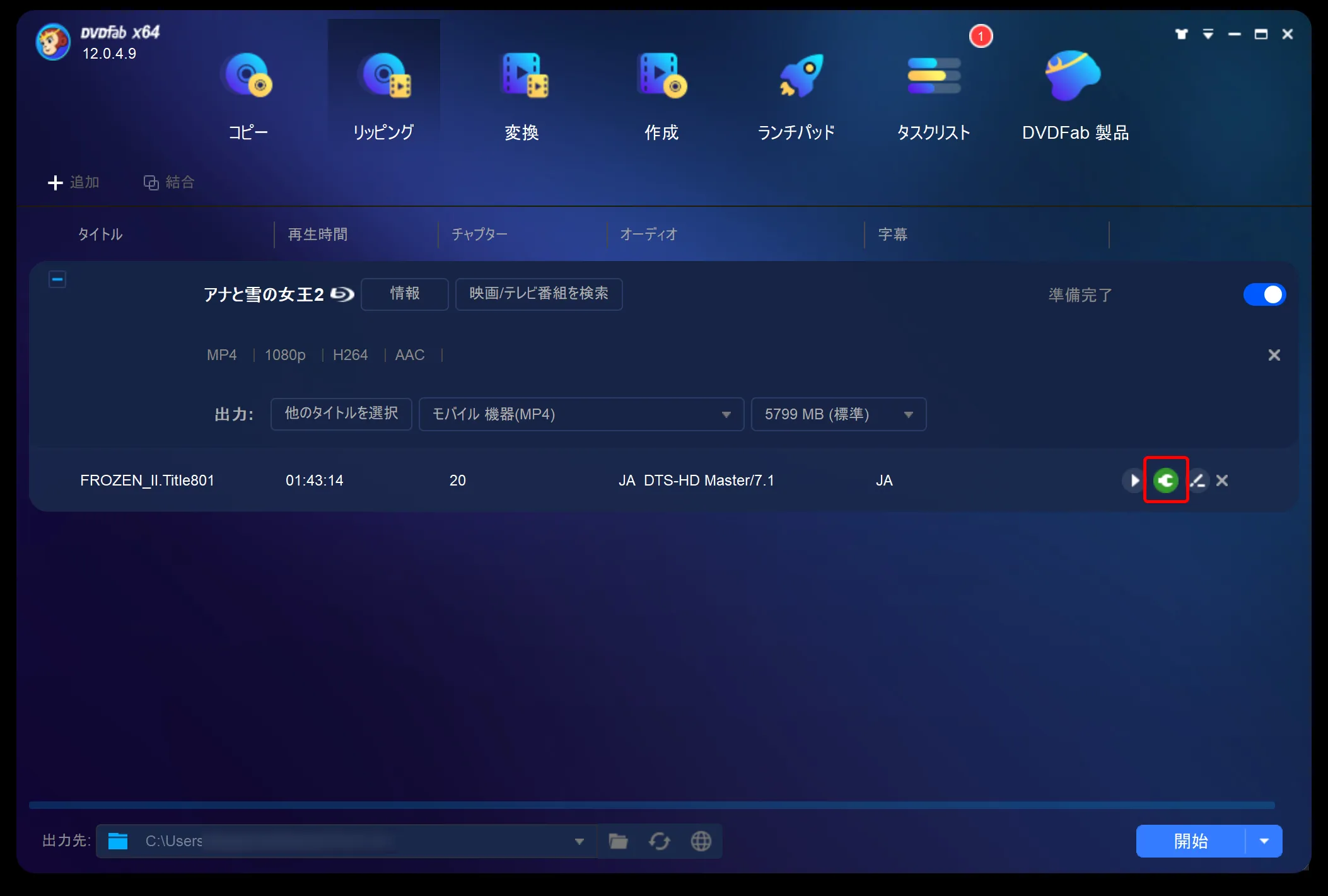Open the title bar dropdown menu
Image resolution: width=1328 pixels, height=896 pixels.
pos(1208,34)
